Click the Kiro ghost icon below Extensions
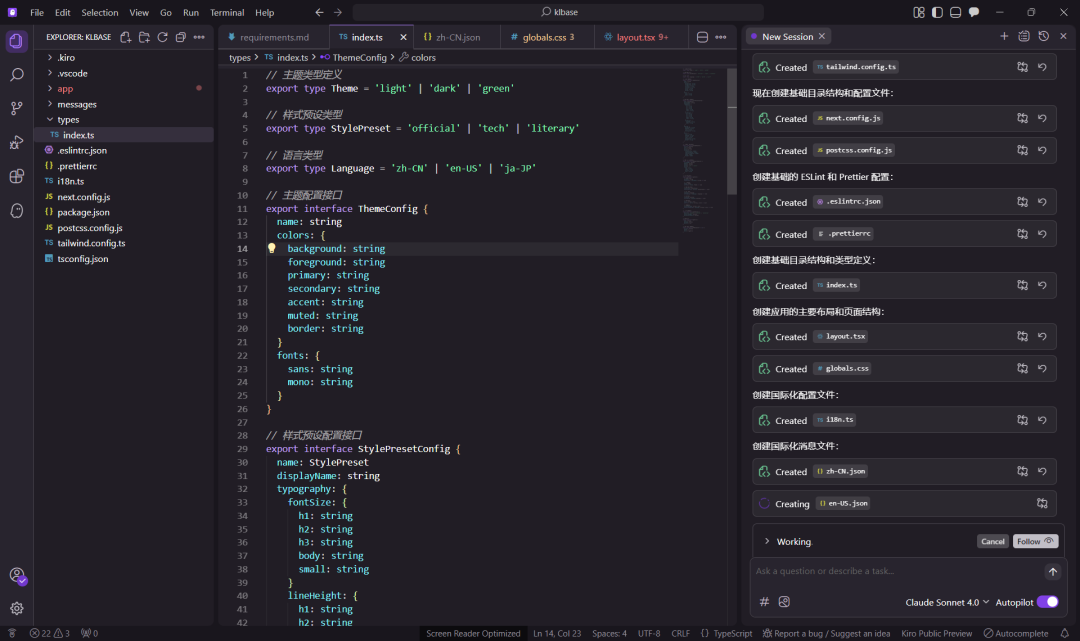Screen dimensions: 1080x641 pyautogui.click(x=17, y=210)
